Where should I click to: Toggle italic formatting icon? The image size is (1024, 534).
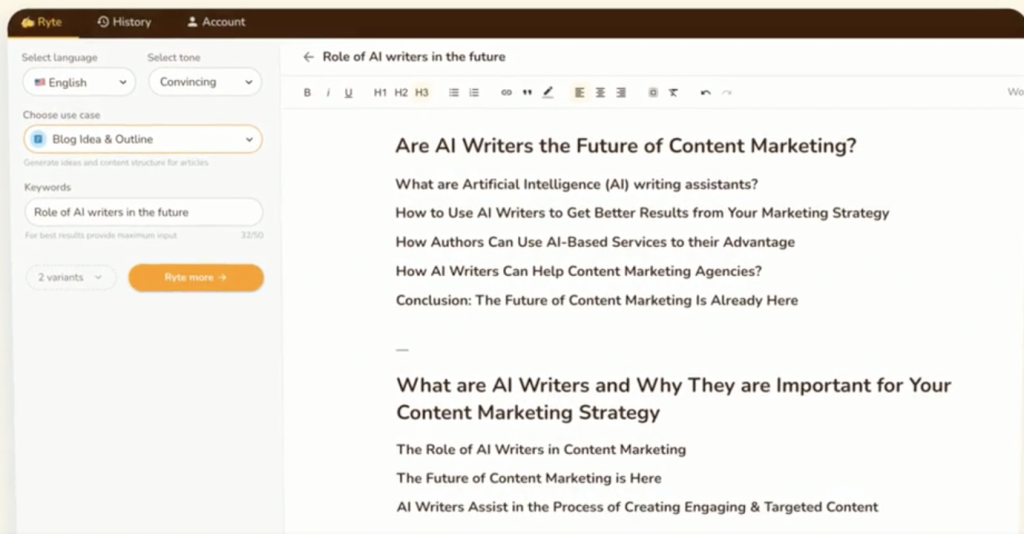click(x=328, y=93)
